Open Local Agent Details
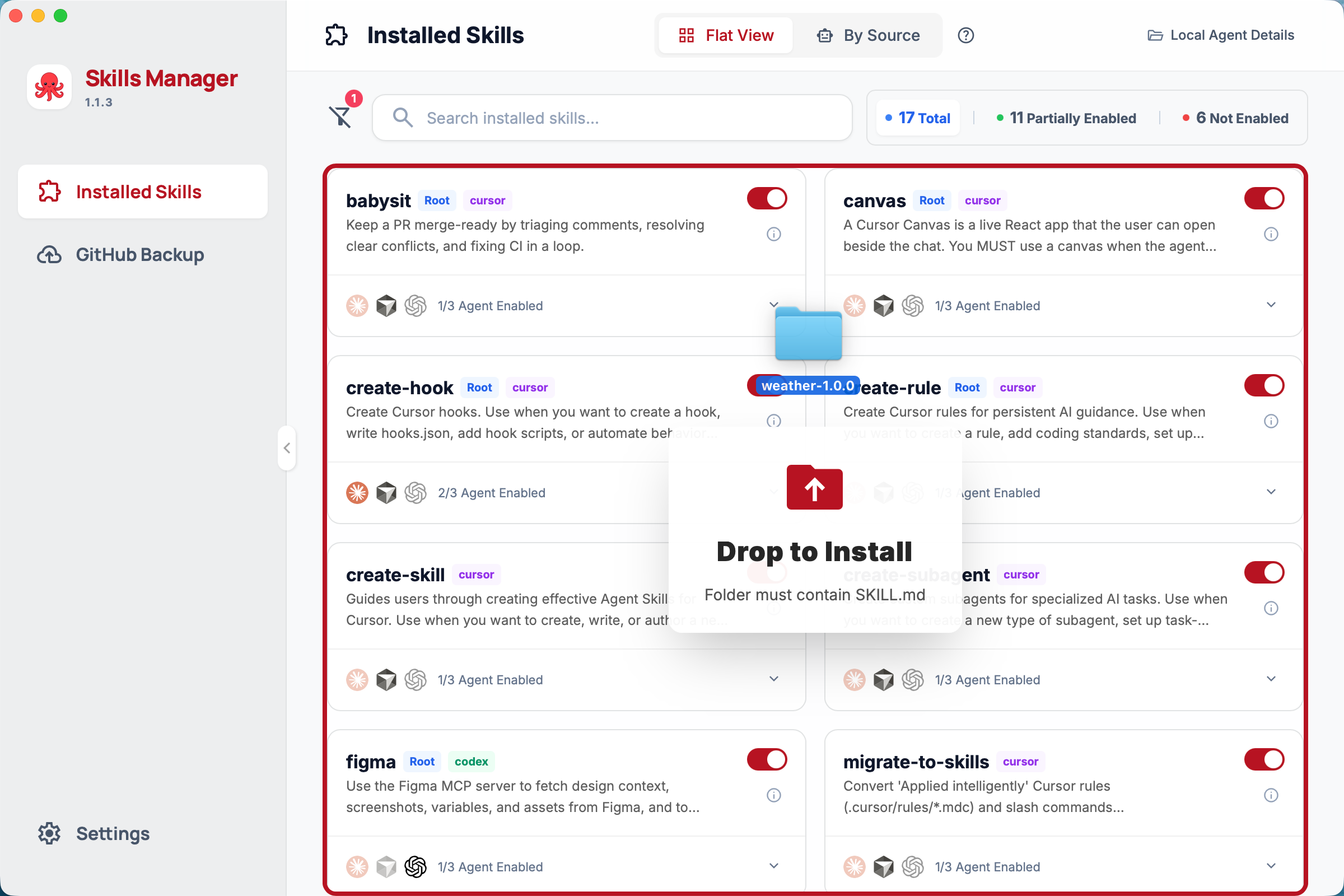Screen dimensions: 1344x896 1221,35
